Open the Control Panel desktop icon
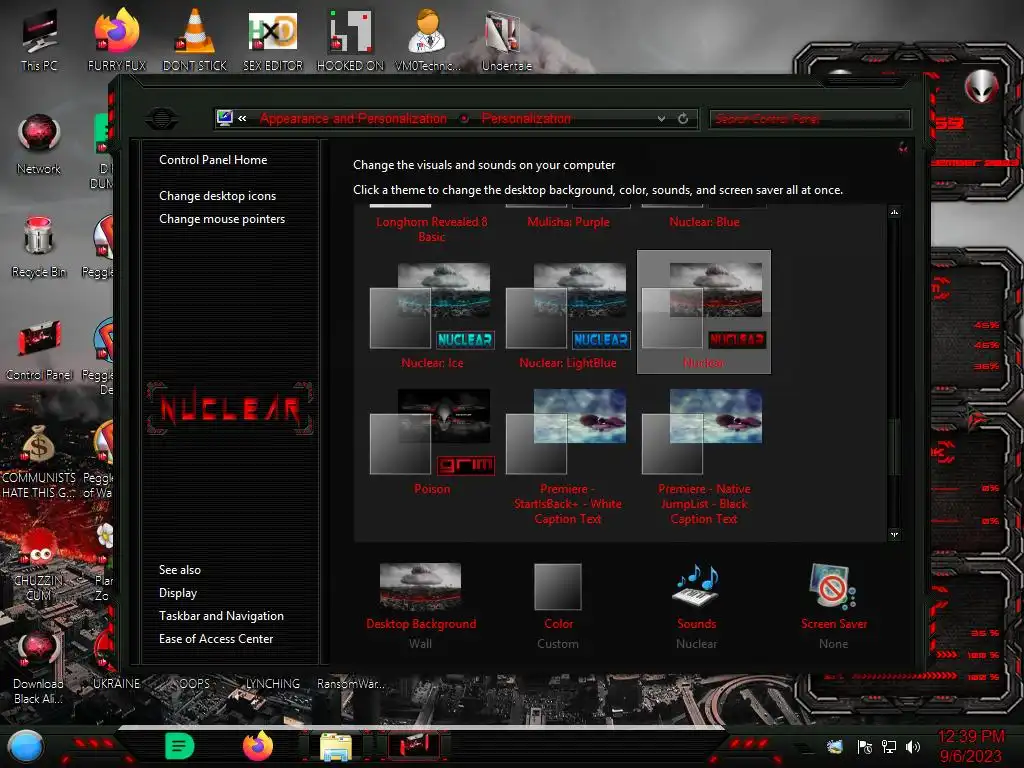1024x768 pixels. click(39, 350)
